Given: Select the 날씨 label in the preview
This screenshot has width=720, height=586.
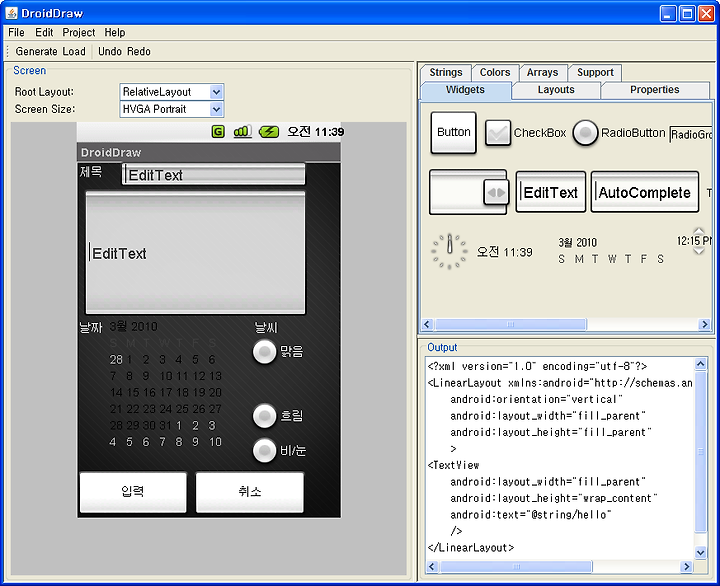Looking at the screenshot, I should pyautogui.click(x=266, y=327).
